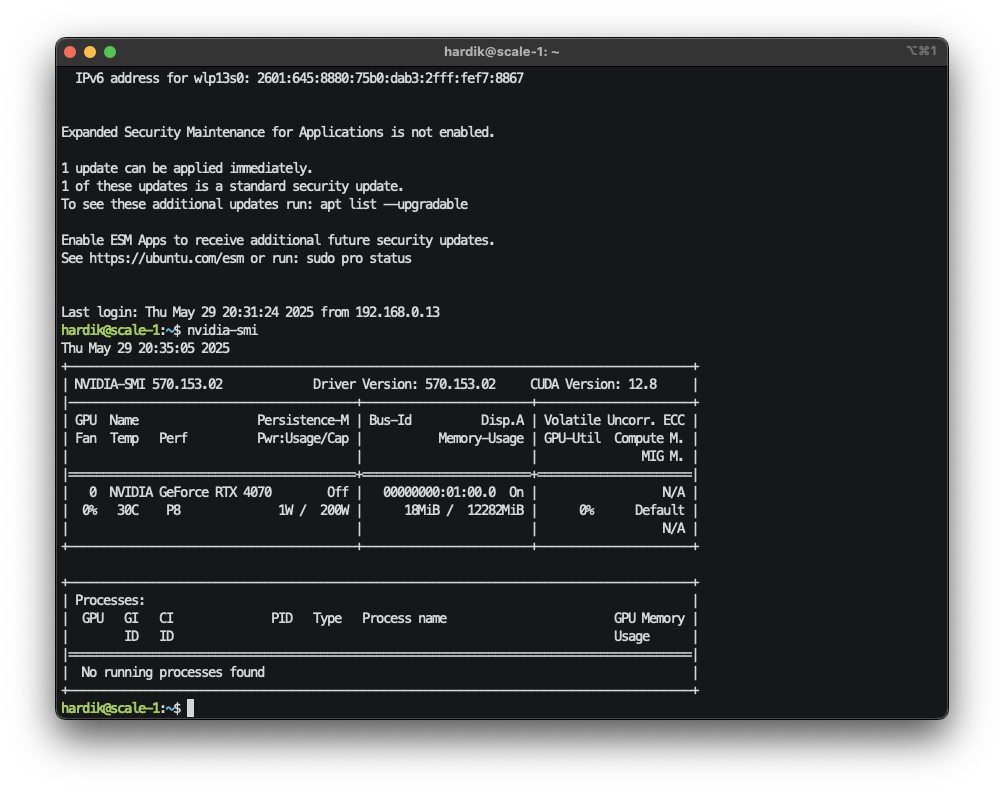The height and width of the screenshot is (793, 1004).
Task: Click the text '1 update can be applied immediately.'
Action: (187, 168)
